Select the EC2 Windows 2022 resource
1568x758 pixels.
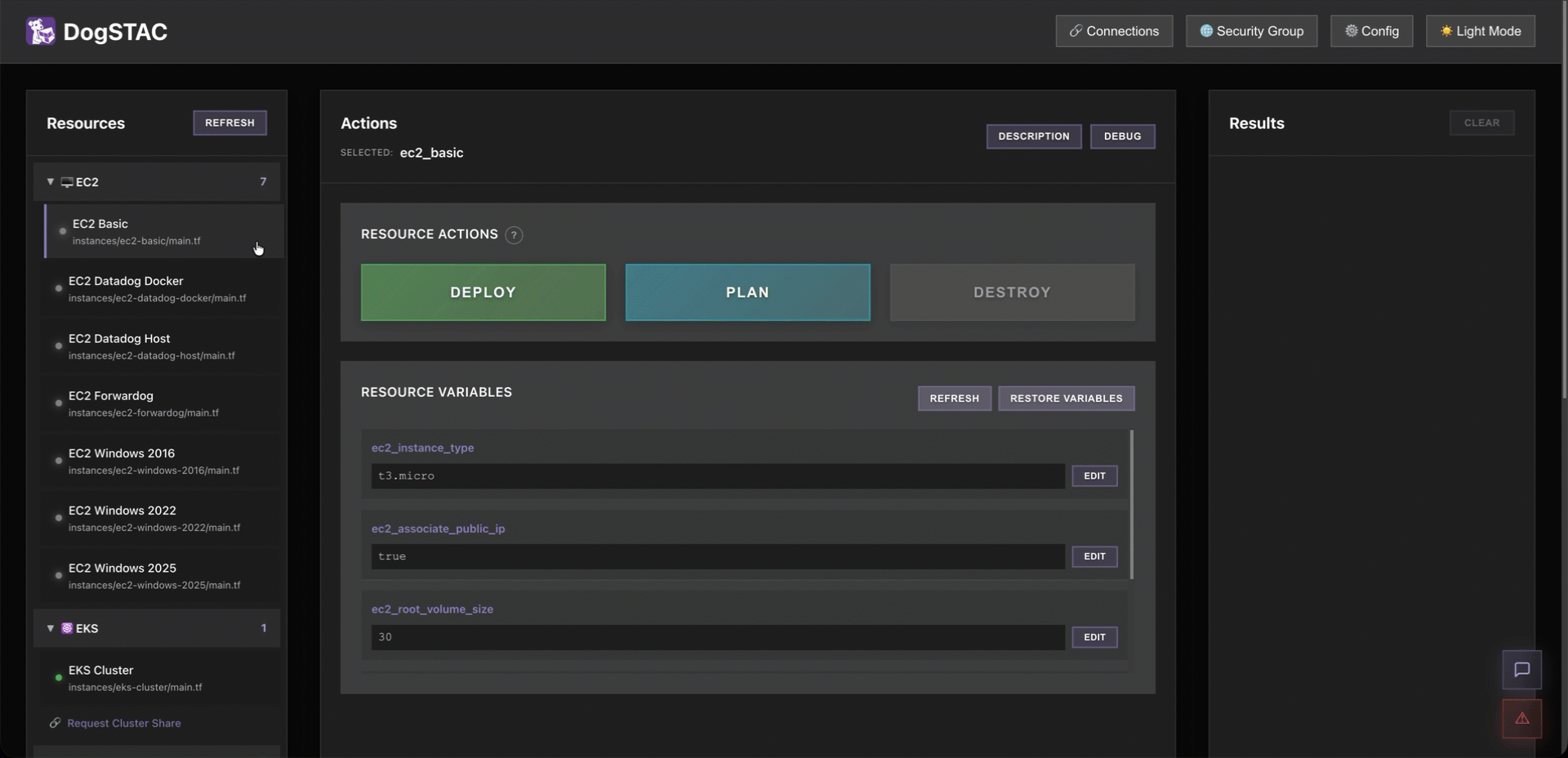coord(160,519)
